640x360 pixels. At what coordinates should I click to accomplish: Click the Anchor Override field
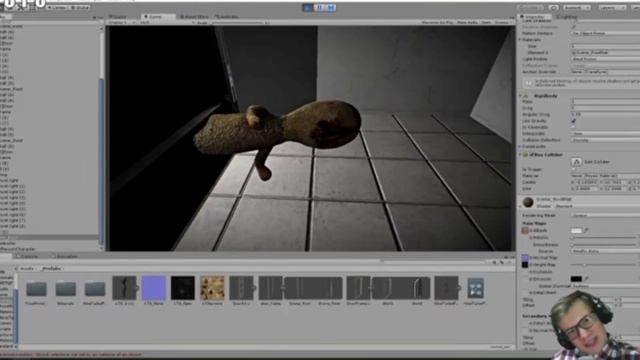click(605, 72)
